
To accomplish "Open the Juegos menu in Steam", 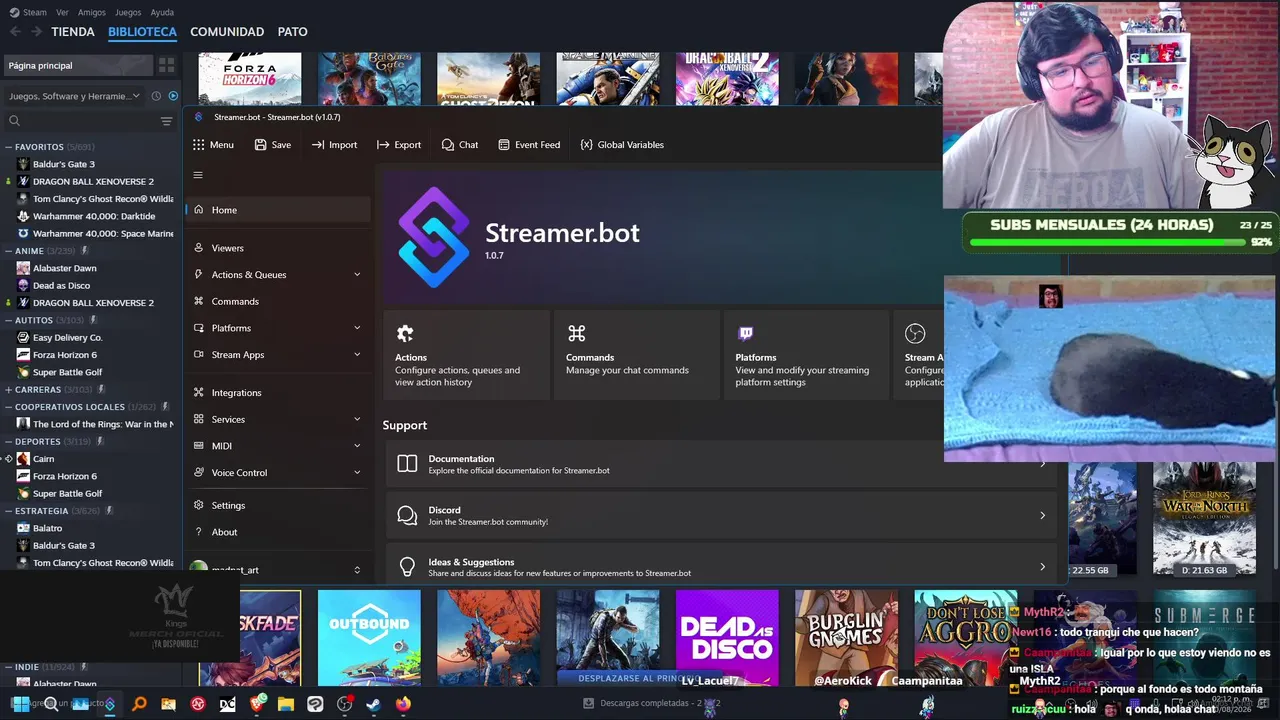I will [128, 13].
